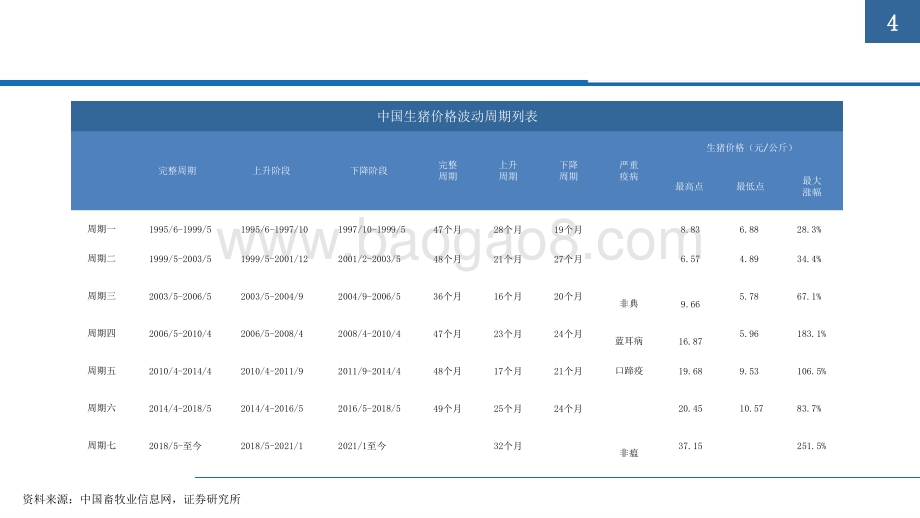Image resolution: width=920 pixels, height=518 pixels.
Task: Click the price value 37.15
Action: point(690,446)
